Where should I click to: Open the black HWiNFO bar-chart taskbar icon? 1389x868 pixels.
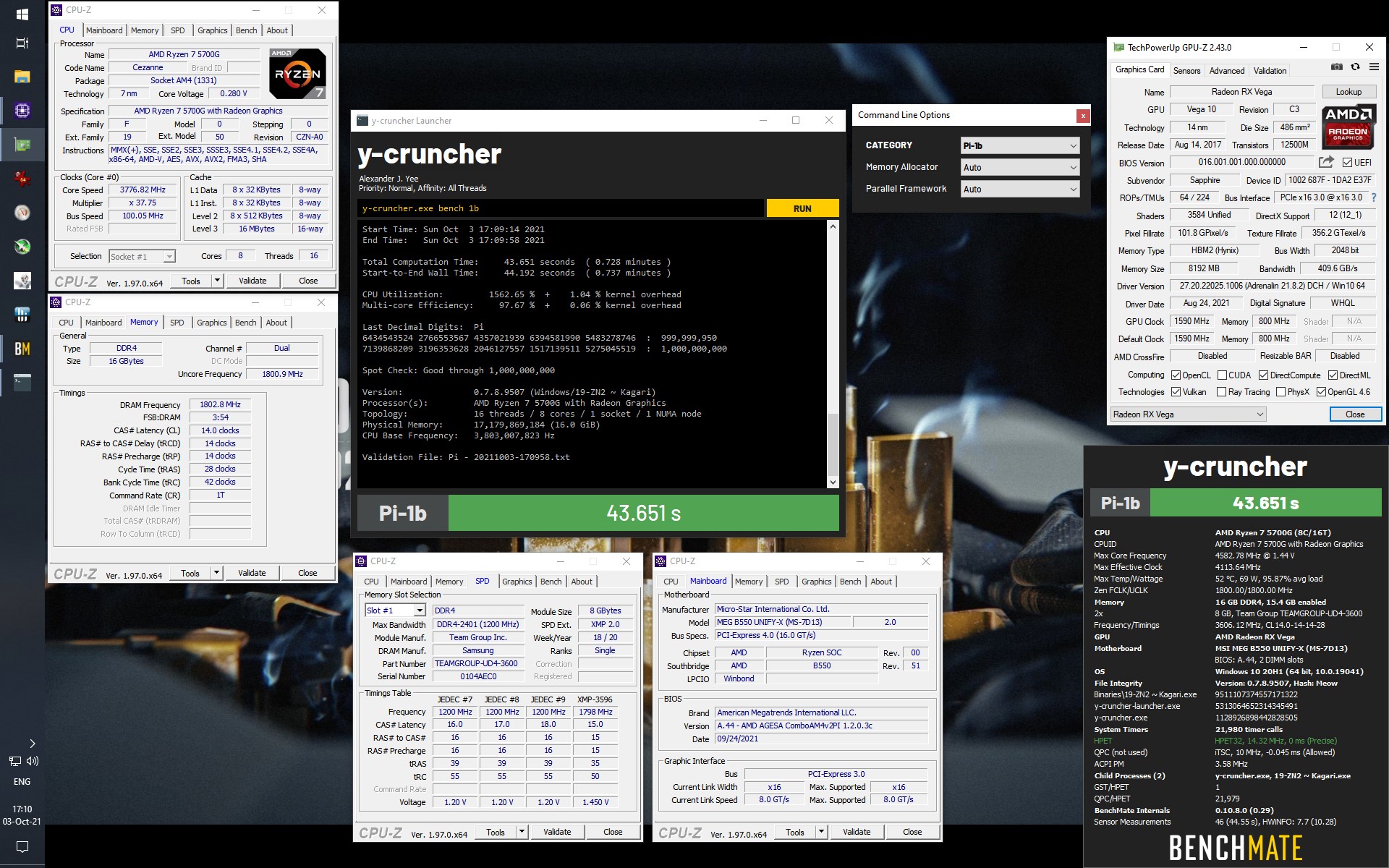(x=22, y=315)
